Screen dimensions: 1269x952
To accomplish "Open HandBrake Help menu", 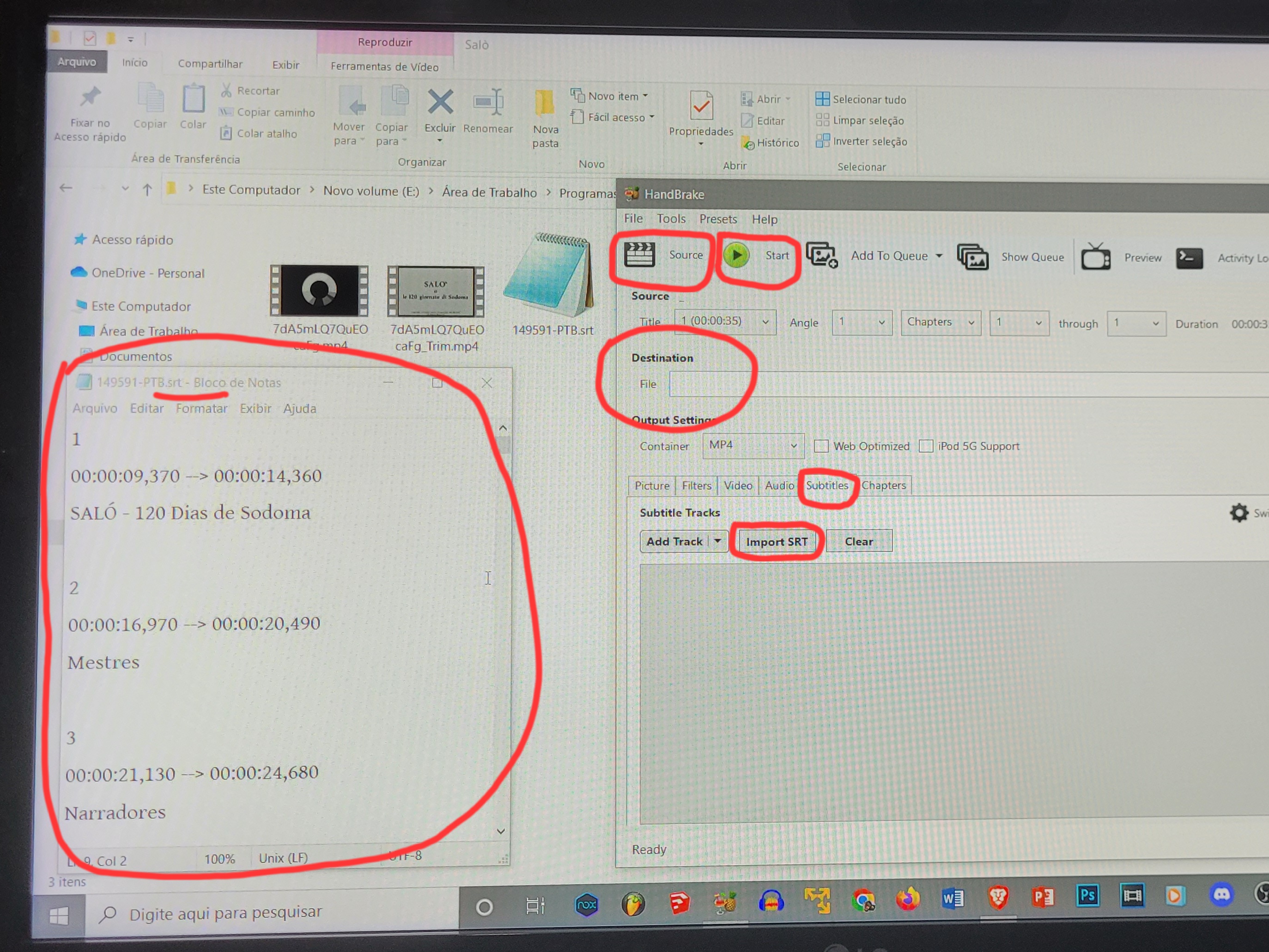I will (764, 219).
